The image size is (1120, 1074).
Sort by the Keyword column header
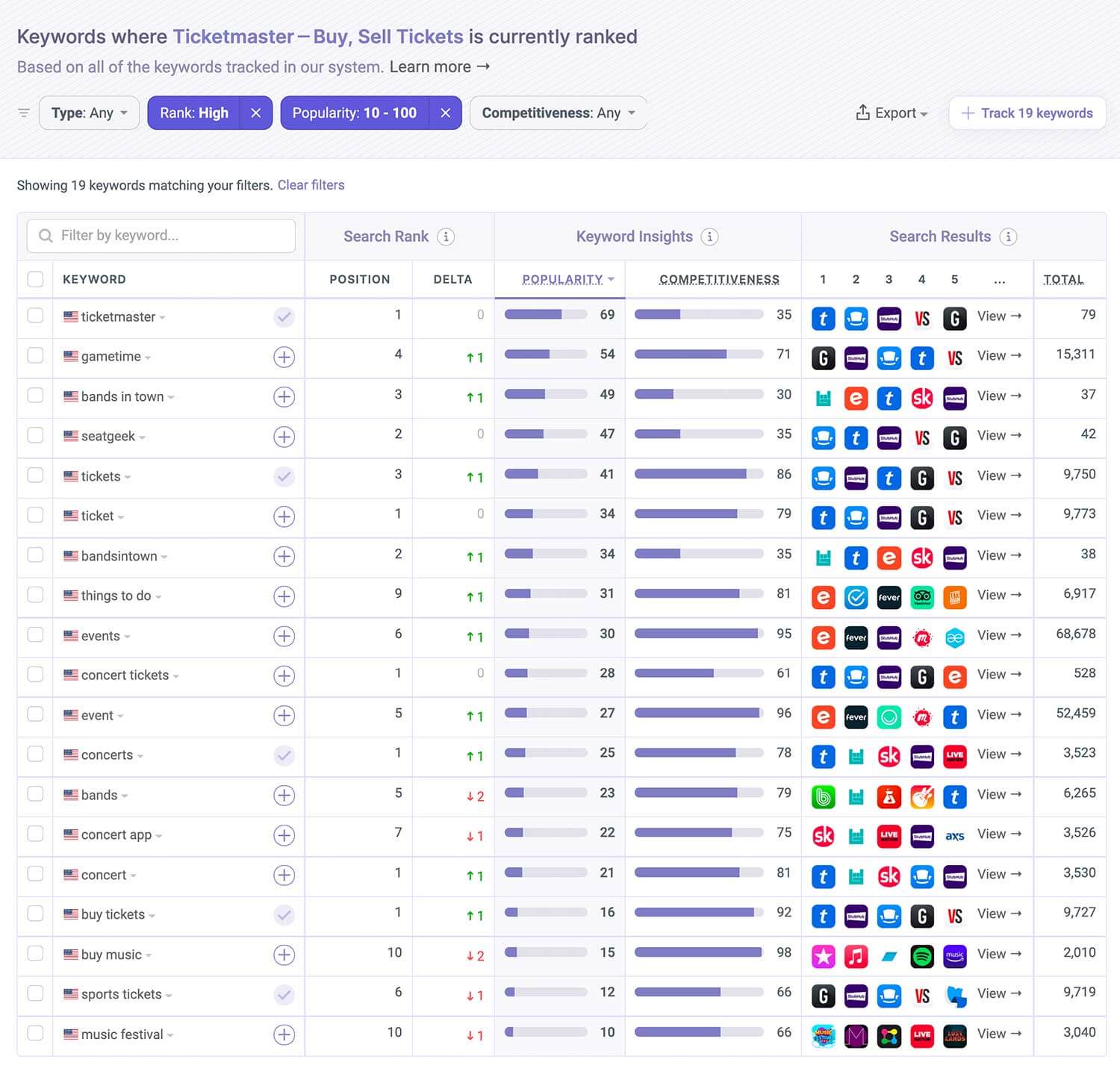[x=94, y=279]
